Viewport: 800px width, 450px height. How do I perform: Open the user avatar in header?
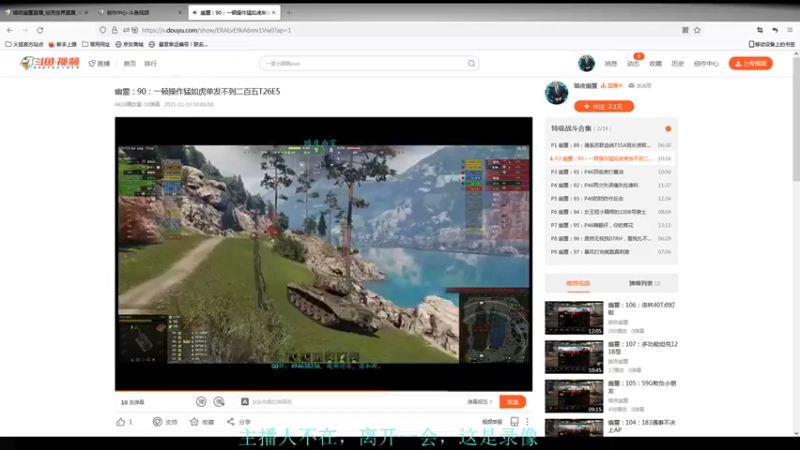pos(586,63)
